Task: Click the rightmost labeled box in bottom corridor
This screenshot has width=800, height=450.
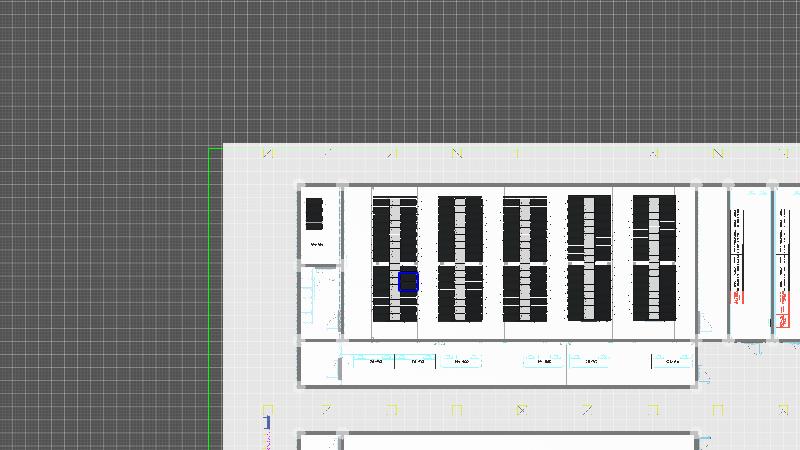Action: pyautogui.click(x=671, y=361)
